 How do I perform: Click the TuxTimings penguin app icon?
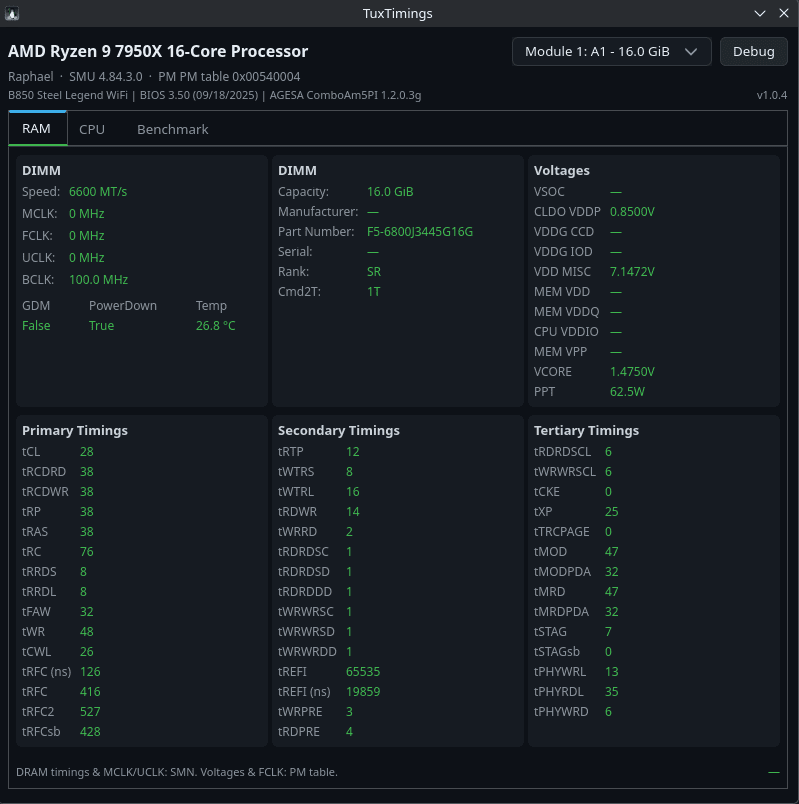(x=12, y=13)
